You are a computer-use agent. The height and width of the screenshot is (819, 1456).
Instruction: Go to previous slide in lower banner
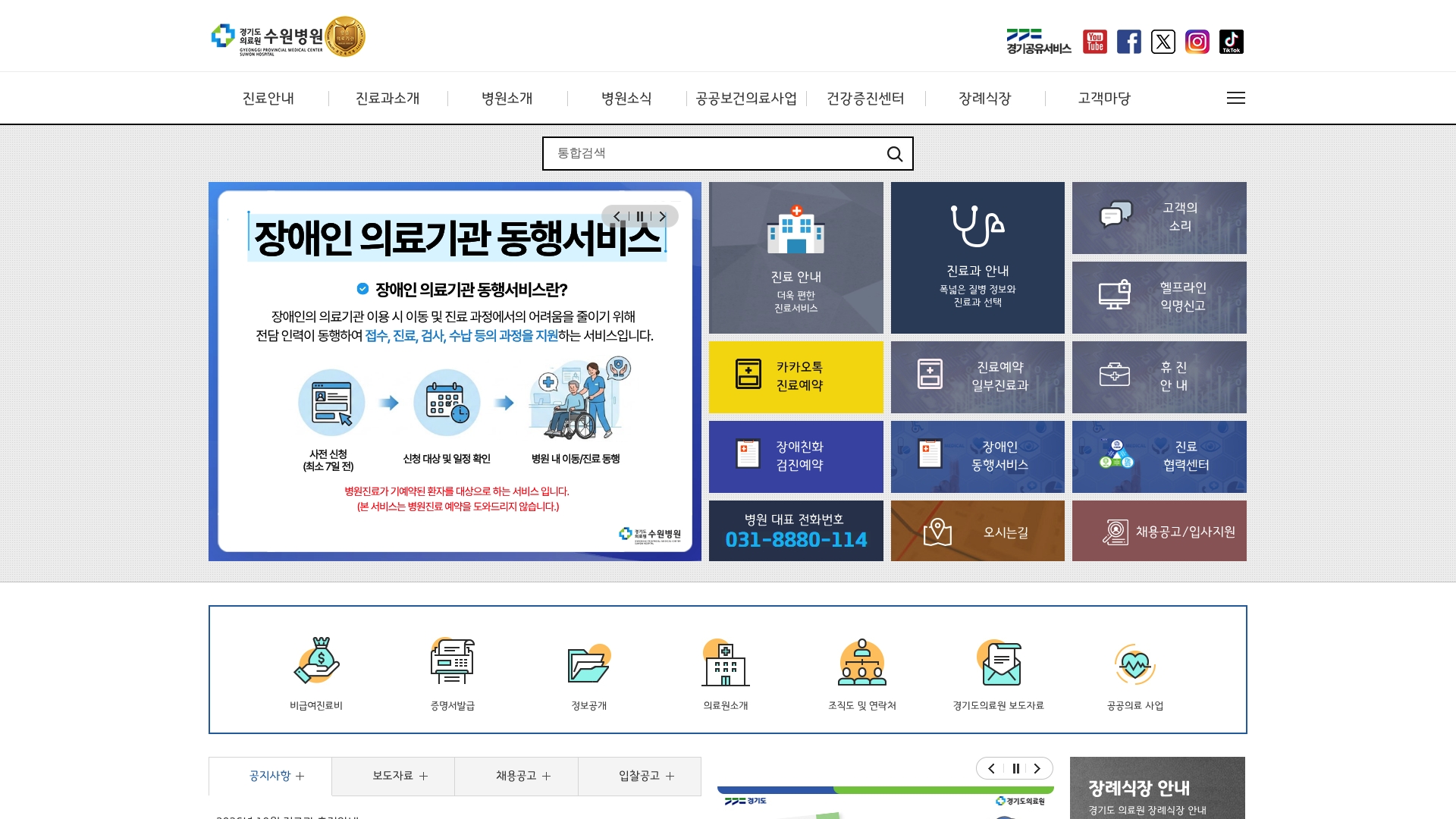(x=991, y=768)
